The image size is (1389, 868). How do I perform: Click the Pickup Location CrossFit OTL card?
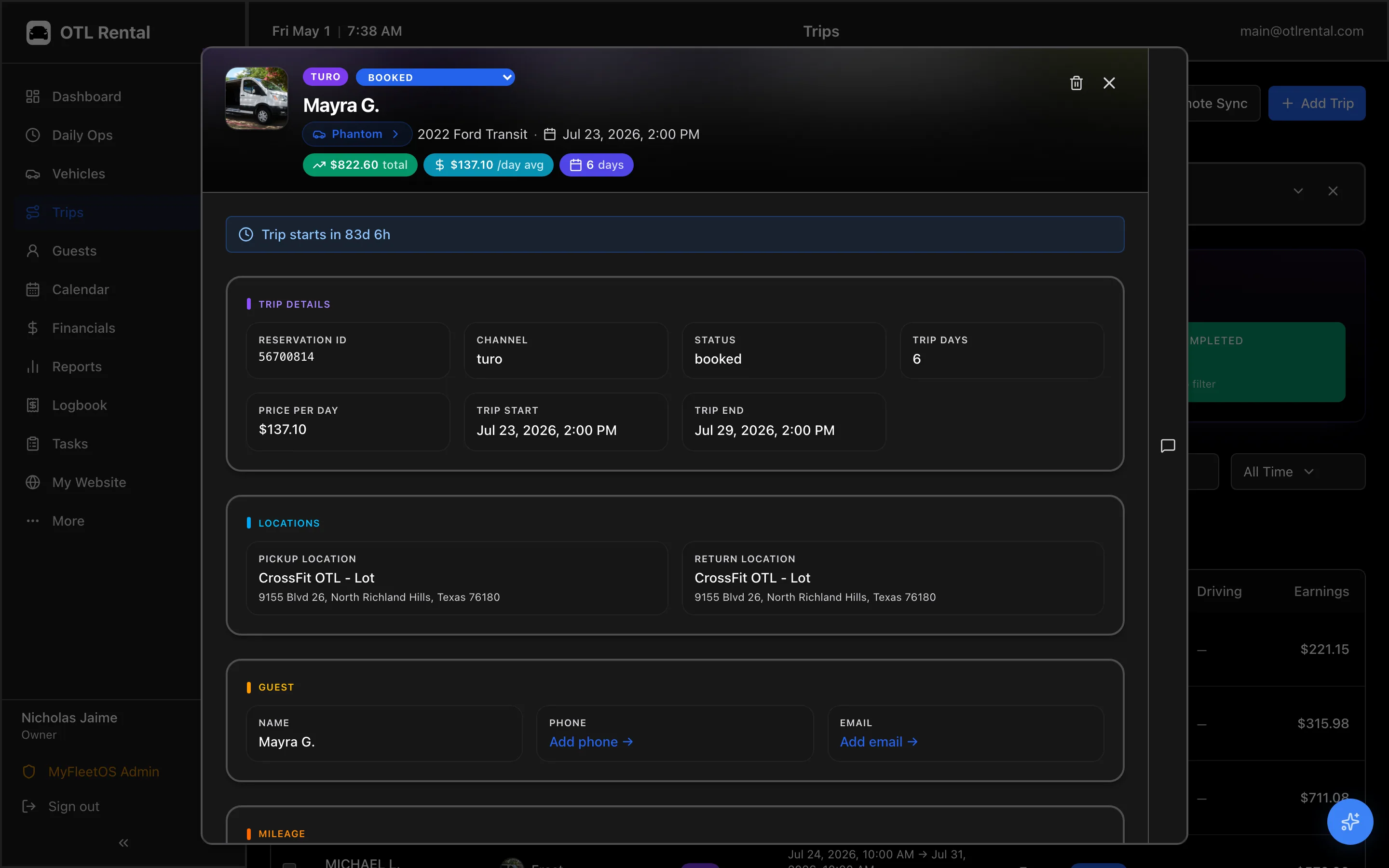457,578
